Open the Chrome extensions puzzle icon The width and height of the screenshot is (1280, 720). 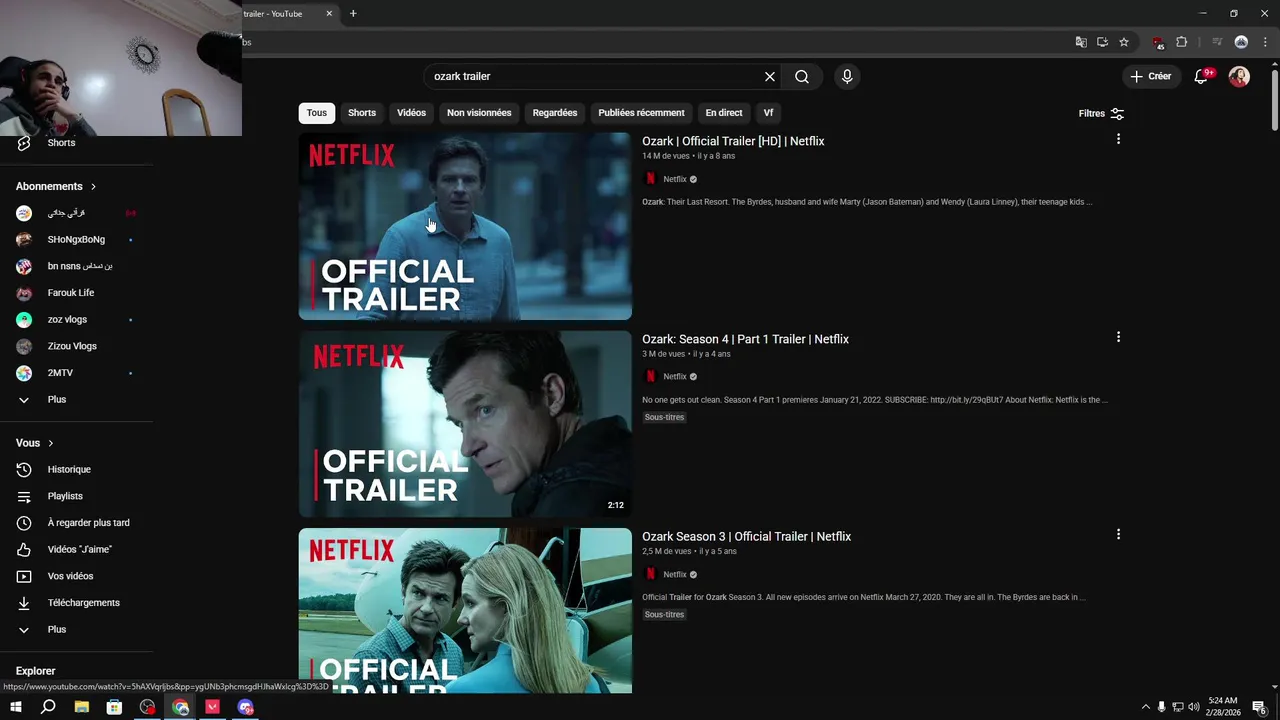click(x=1181, y=42)
